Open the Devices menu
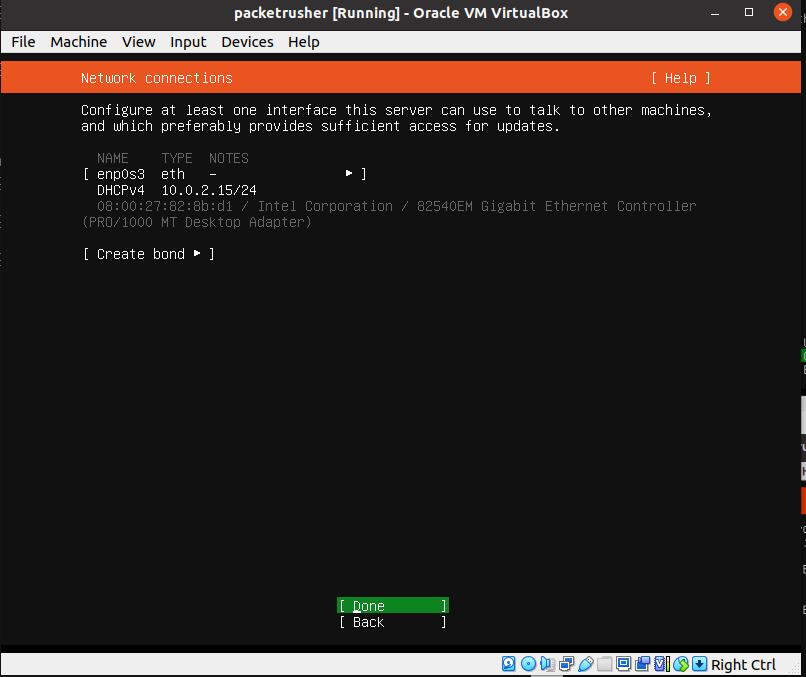 pyautogui.click(x=247, y=41)
